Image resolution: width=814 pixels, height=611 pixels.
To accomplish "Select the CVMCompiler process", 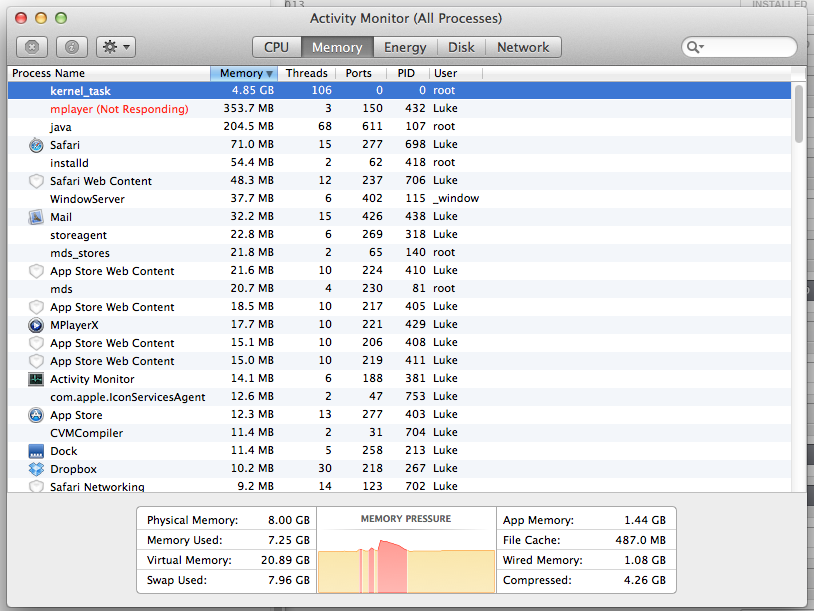I will coord(399,433).
